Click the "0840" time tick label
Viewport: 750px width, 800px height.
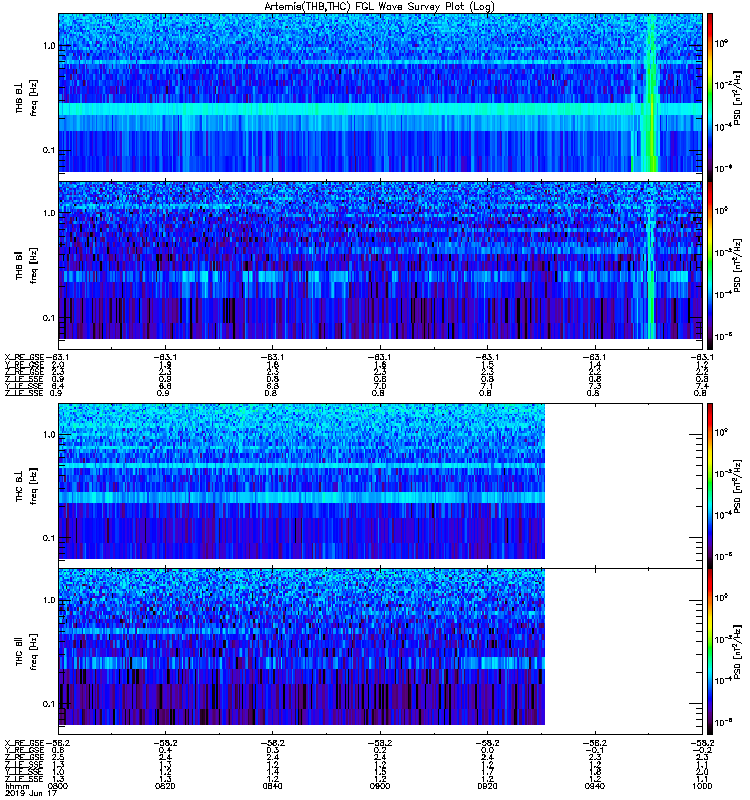(272, 786)
